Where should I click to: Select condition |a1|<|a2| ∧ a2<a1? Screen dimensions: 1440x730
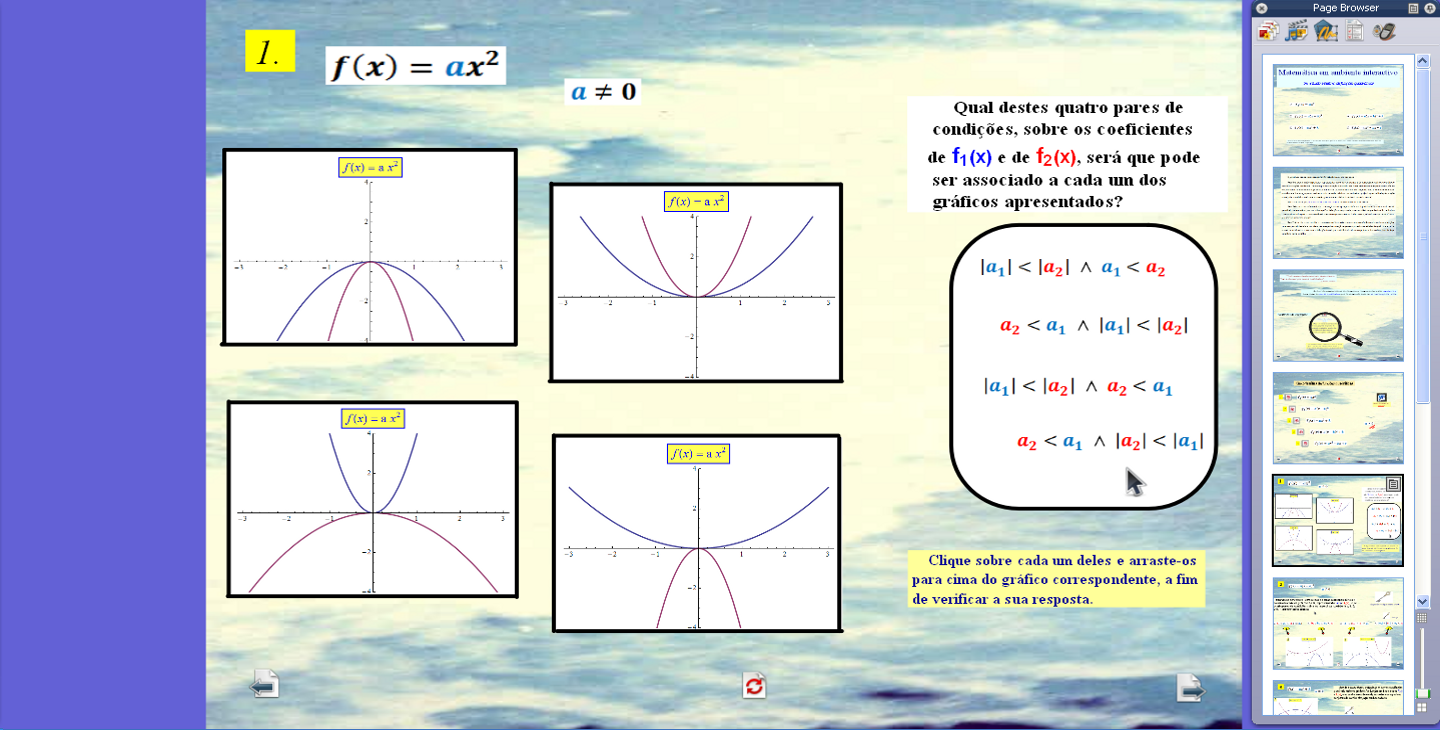click(1078, 386)
